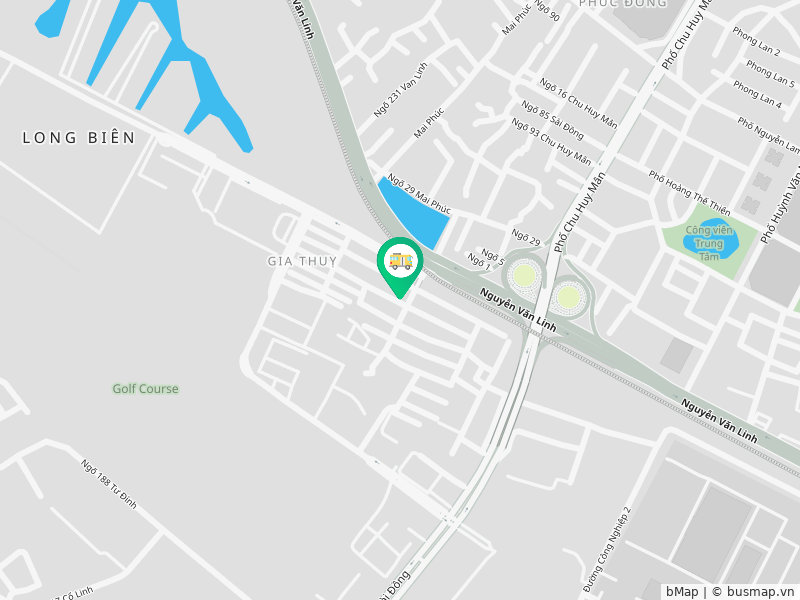Click the green bus stop marker pin

400,267
